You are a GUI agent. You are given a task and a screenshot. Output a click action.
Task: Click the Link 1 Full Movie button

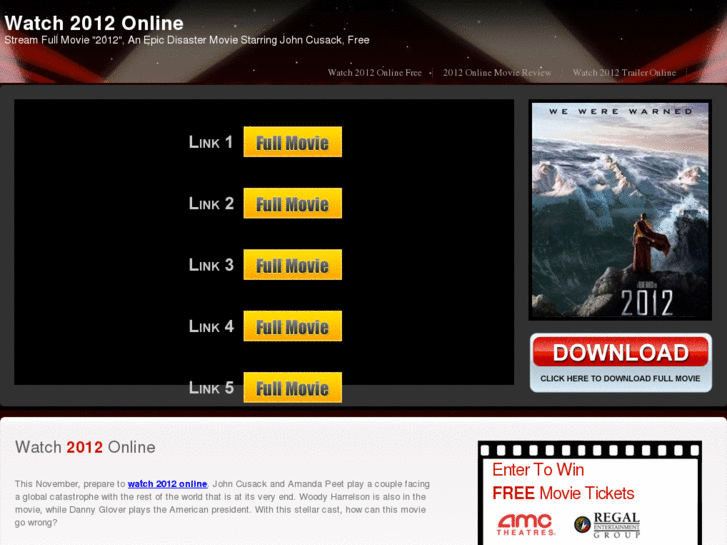pos(293,142)
